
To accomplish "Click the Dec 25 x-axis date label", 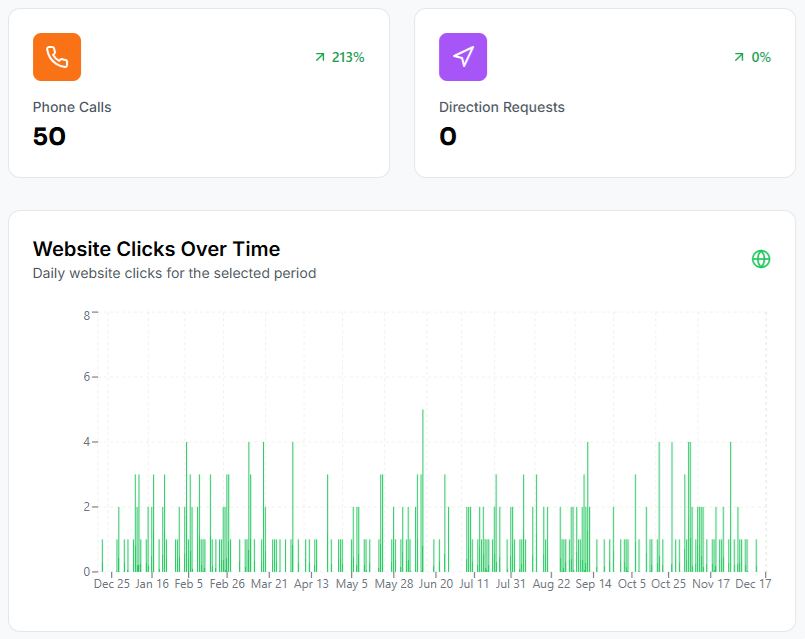I will coord(112,584).
